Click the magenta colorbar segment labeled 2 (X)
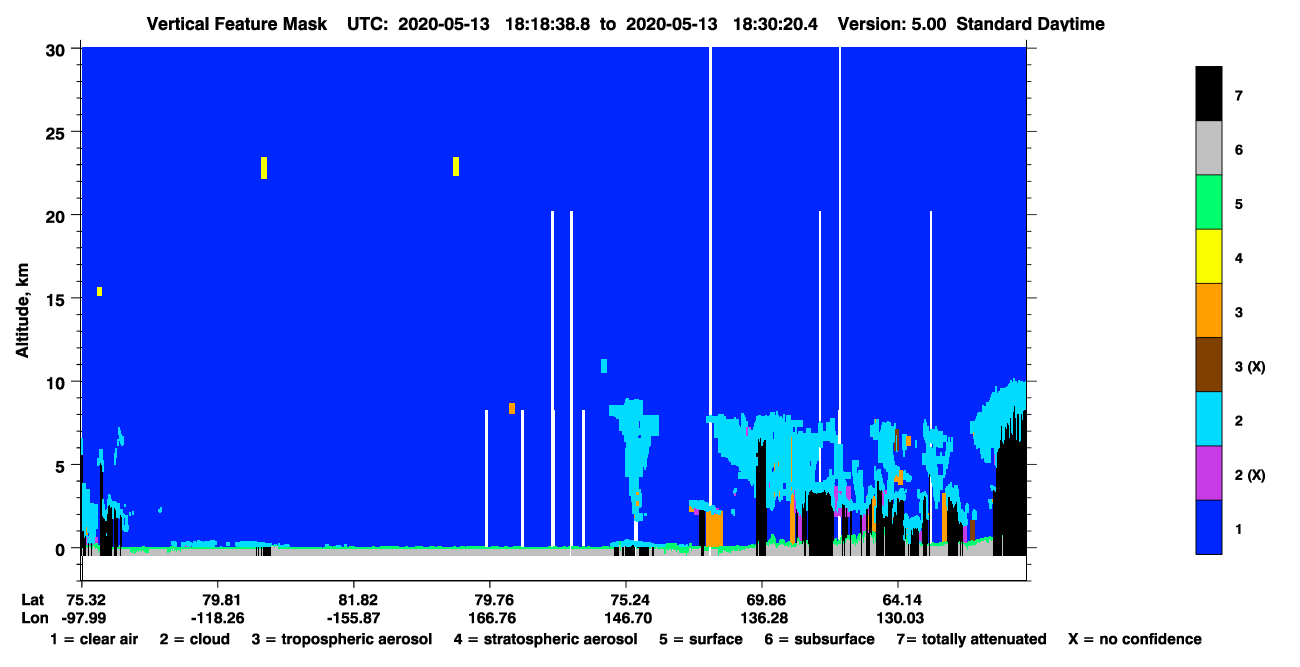 (1209, 472)
